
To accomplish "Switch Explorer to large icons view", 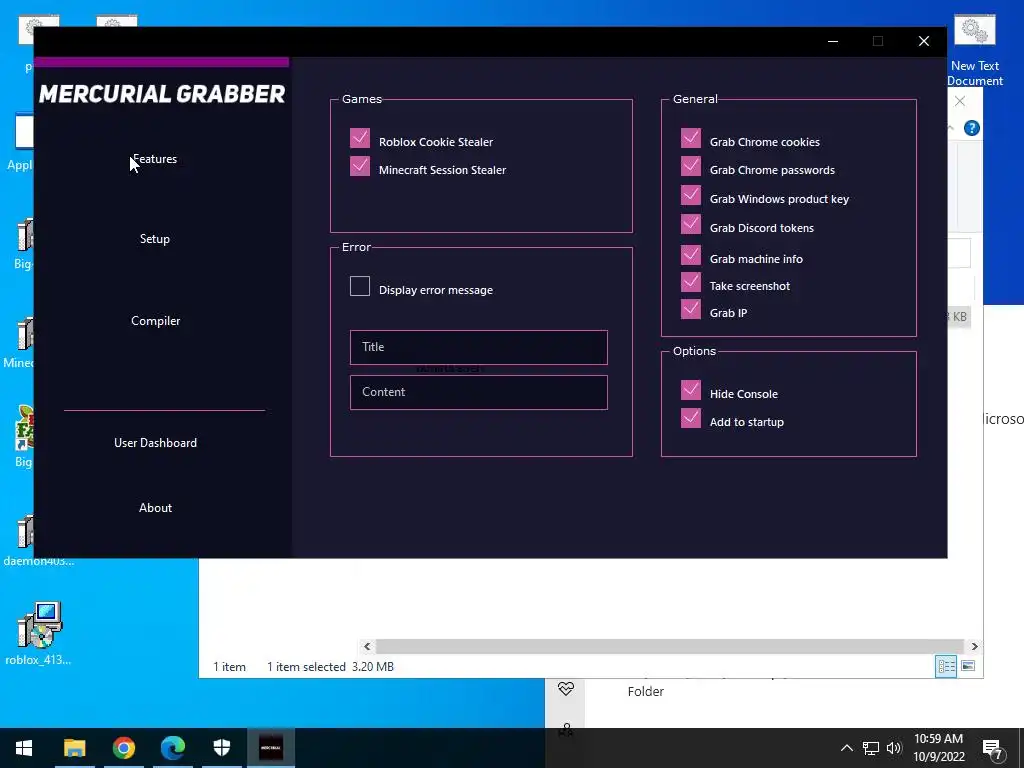I will pyautogui.click(x=968, y=666).
